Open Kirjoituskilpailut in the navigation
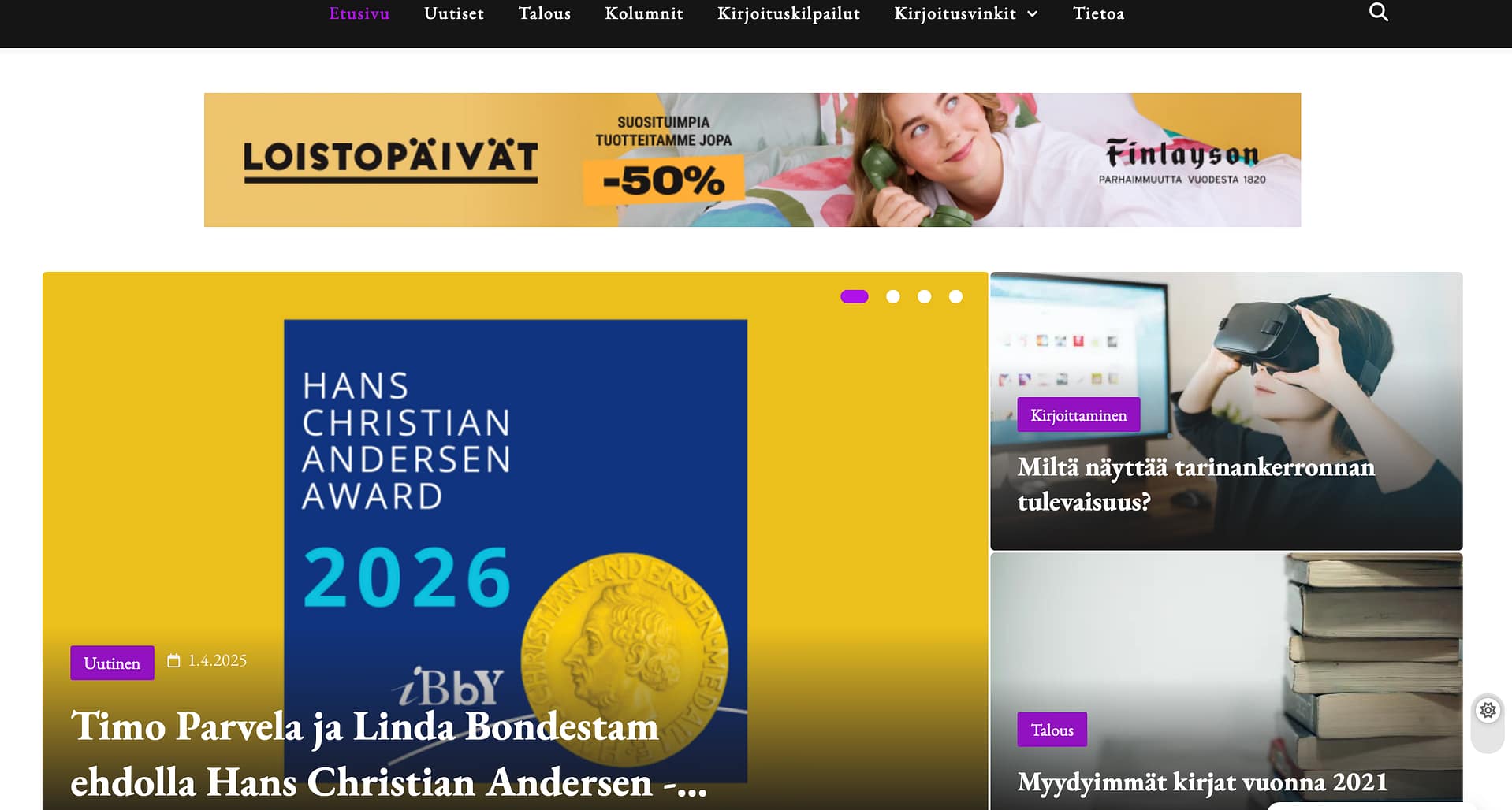The image size is (1512, 810). click(x=788, y=13)
